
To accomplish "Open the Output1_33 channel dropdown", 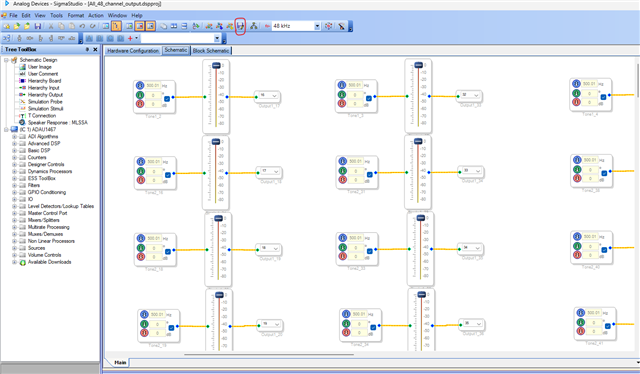I will pos(476,96).
